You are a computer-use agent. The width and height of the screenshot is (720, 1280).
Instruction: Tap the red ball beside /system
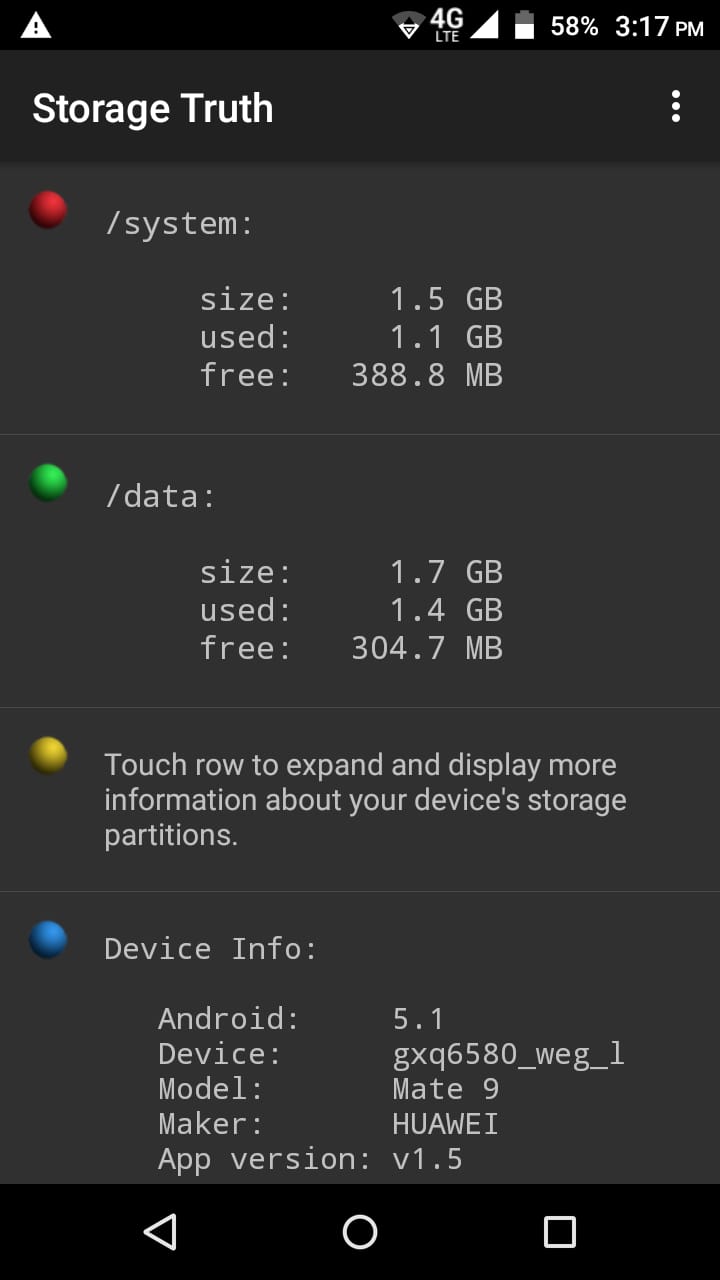point(48,211)
